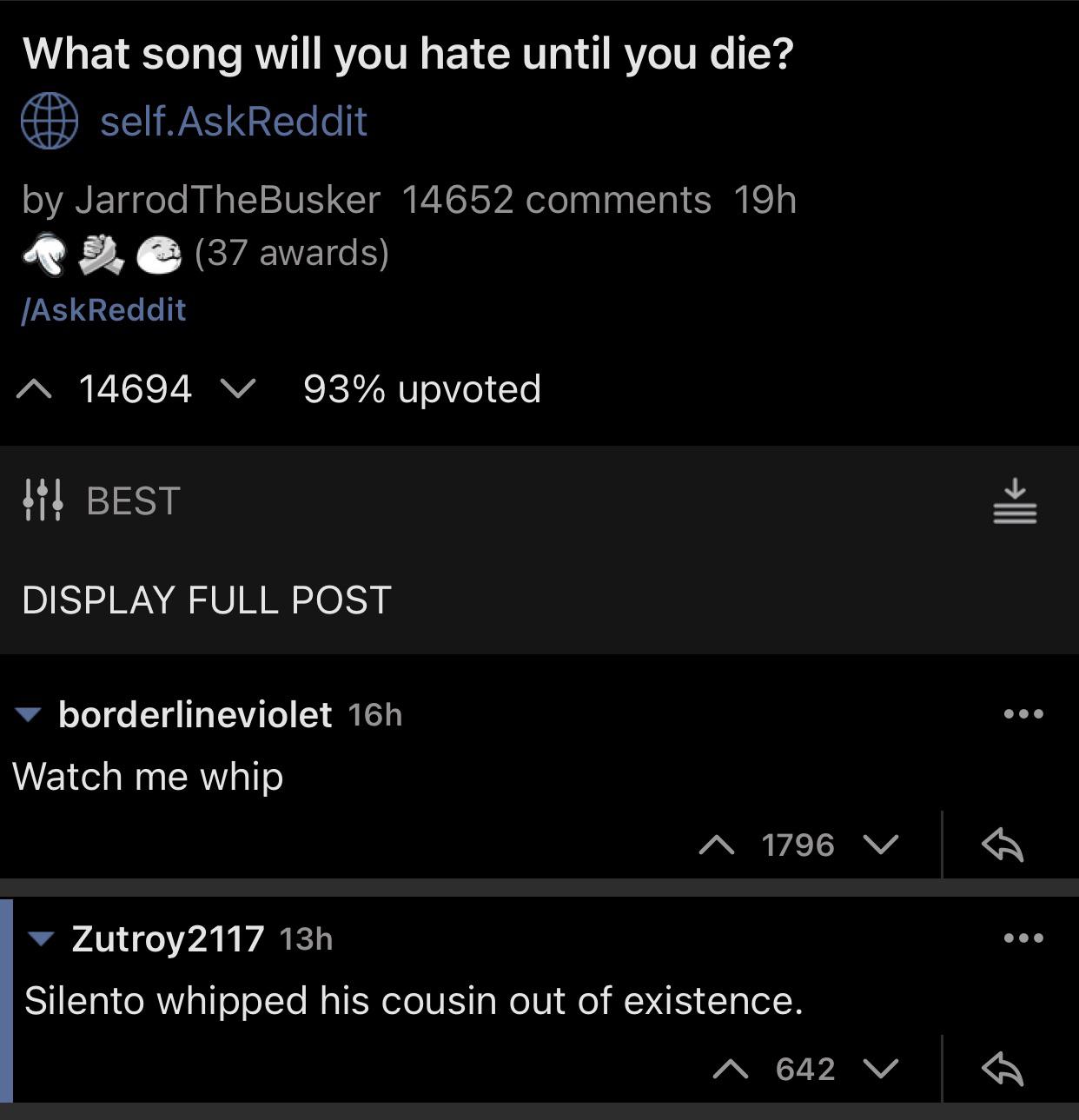Viewport: 1079px width, 1120px height.
Task: Downvote Zutroy2117's Silento comment
Action: pyautogui.click(x=881, y=1069)
